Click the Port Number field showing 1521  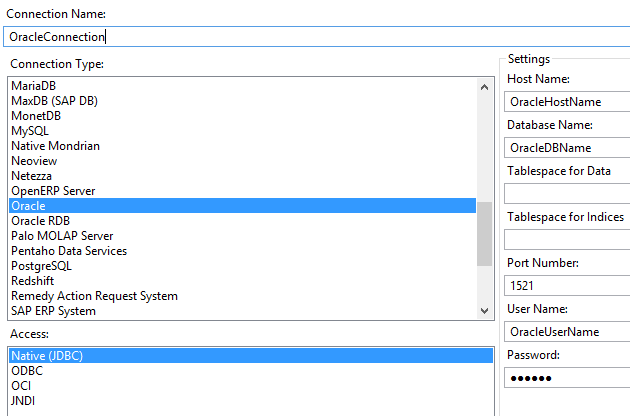point(567,285)
